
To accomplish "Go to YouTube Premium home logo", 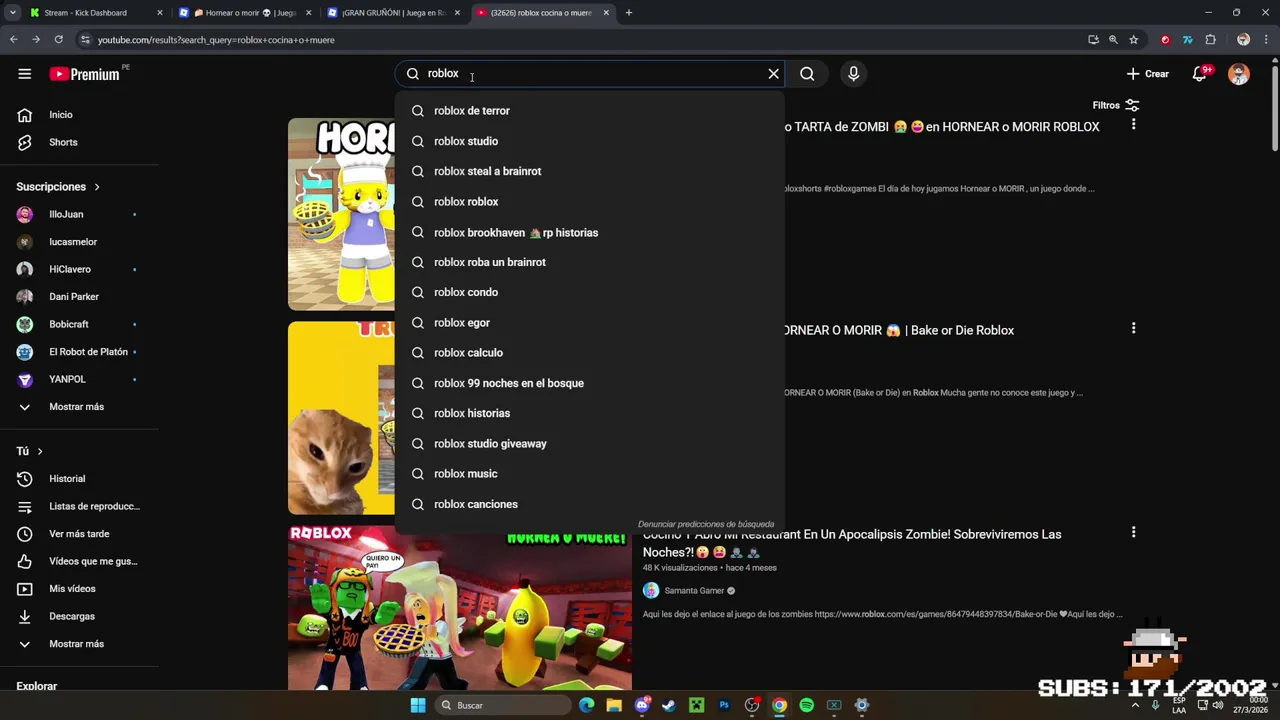I will coord(84,74).
